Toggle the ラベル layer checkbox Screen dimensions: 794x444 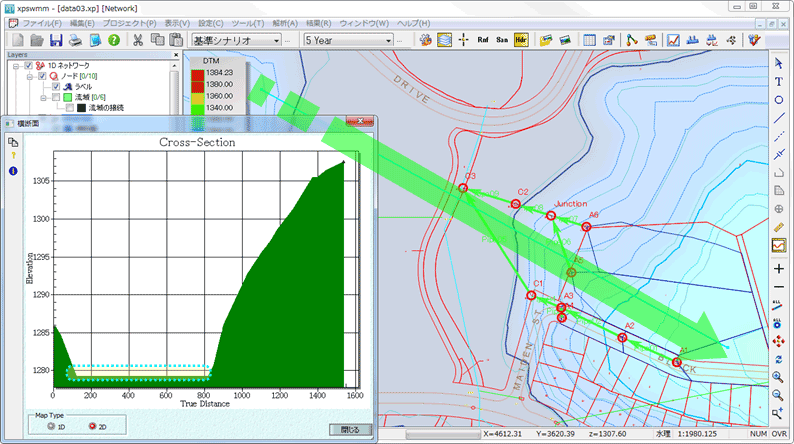56,86
